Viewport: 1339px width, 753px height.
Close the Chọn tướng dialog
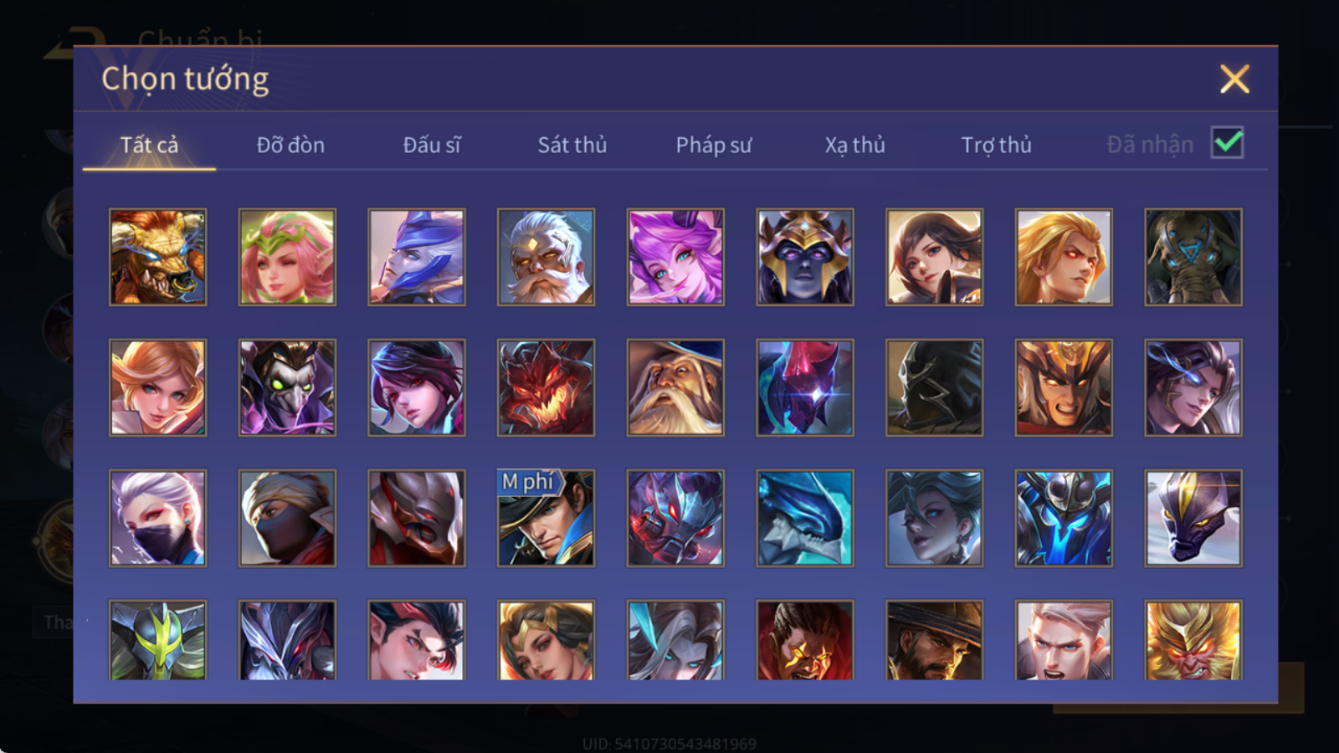coord(1235,79)
